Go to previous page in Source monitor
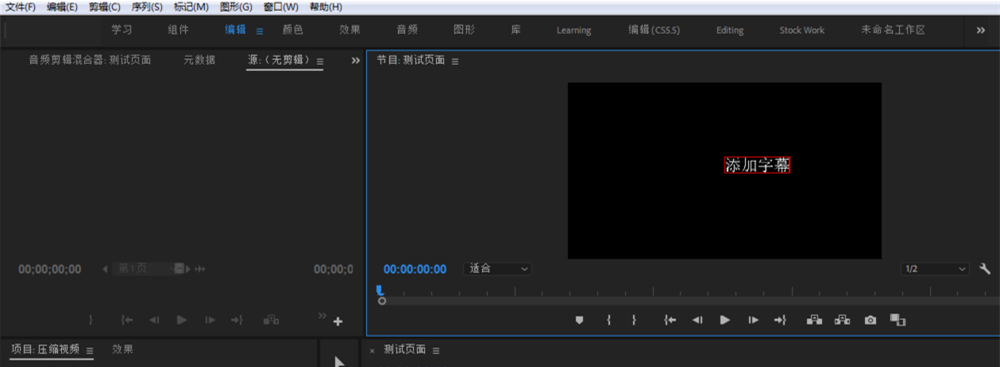The width and height of the screenshot is (1000, 367). coord(105,269)
